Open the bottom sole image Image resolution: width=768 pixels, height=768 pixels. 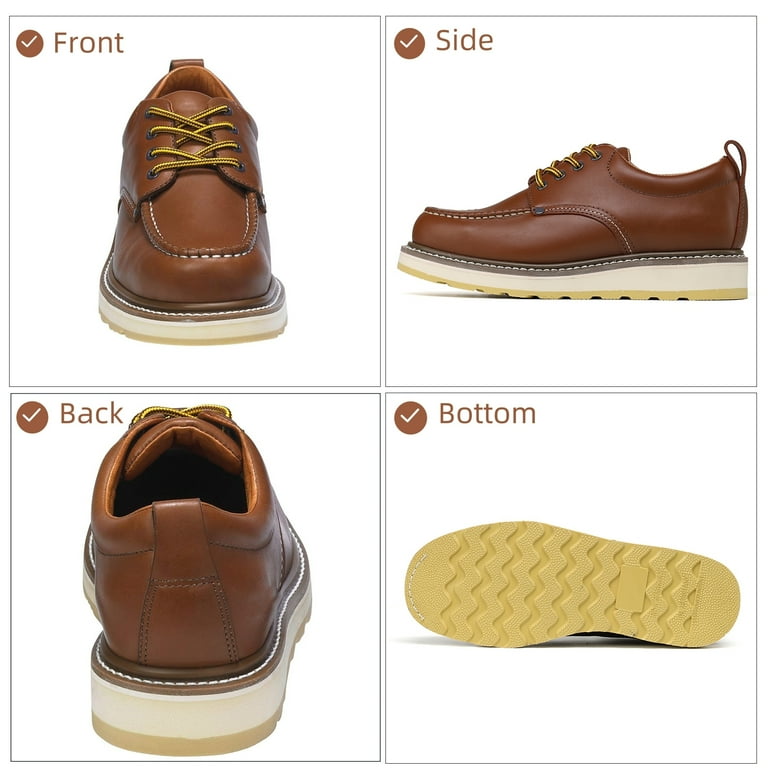tap(573, 584)
